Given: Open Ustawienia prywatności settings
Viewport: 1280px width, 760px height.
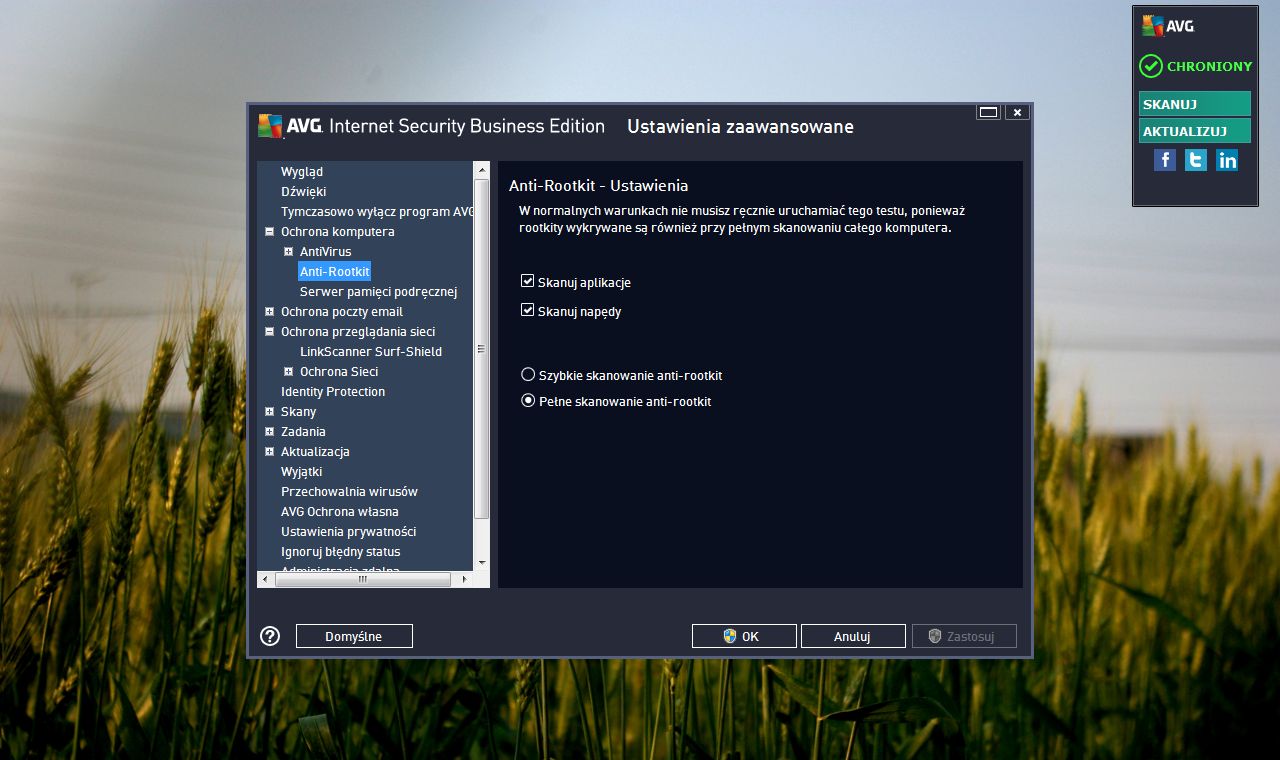Looking at the screenshot, I should pyautogui.click(x=348, y=531).
